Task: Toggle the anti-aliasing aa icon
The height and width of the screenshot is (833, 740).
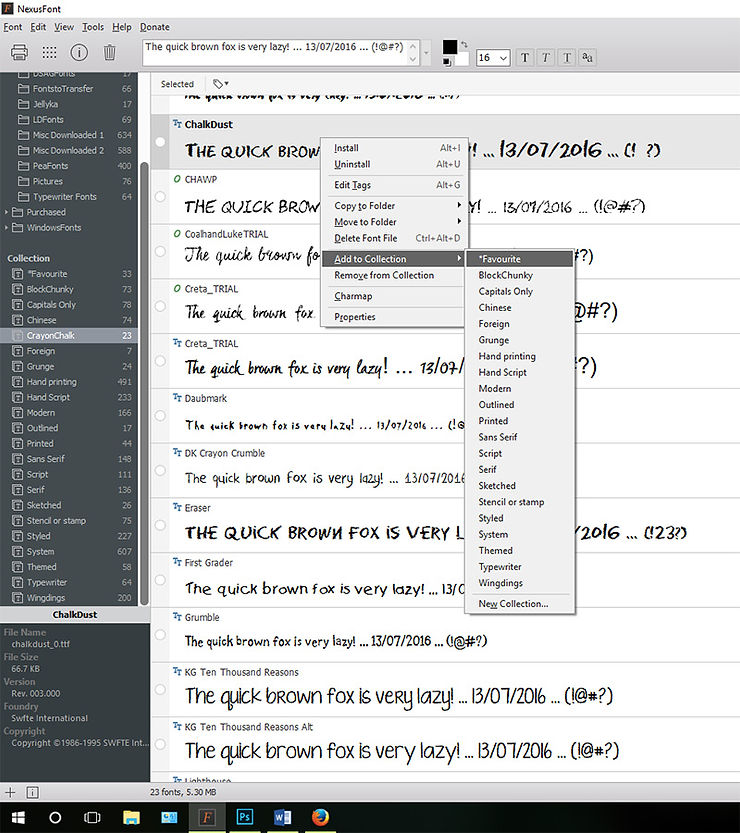Action: click(587, 57)
